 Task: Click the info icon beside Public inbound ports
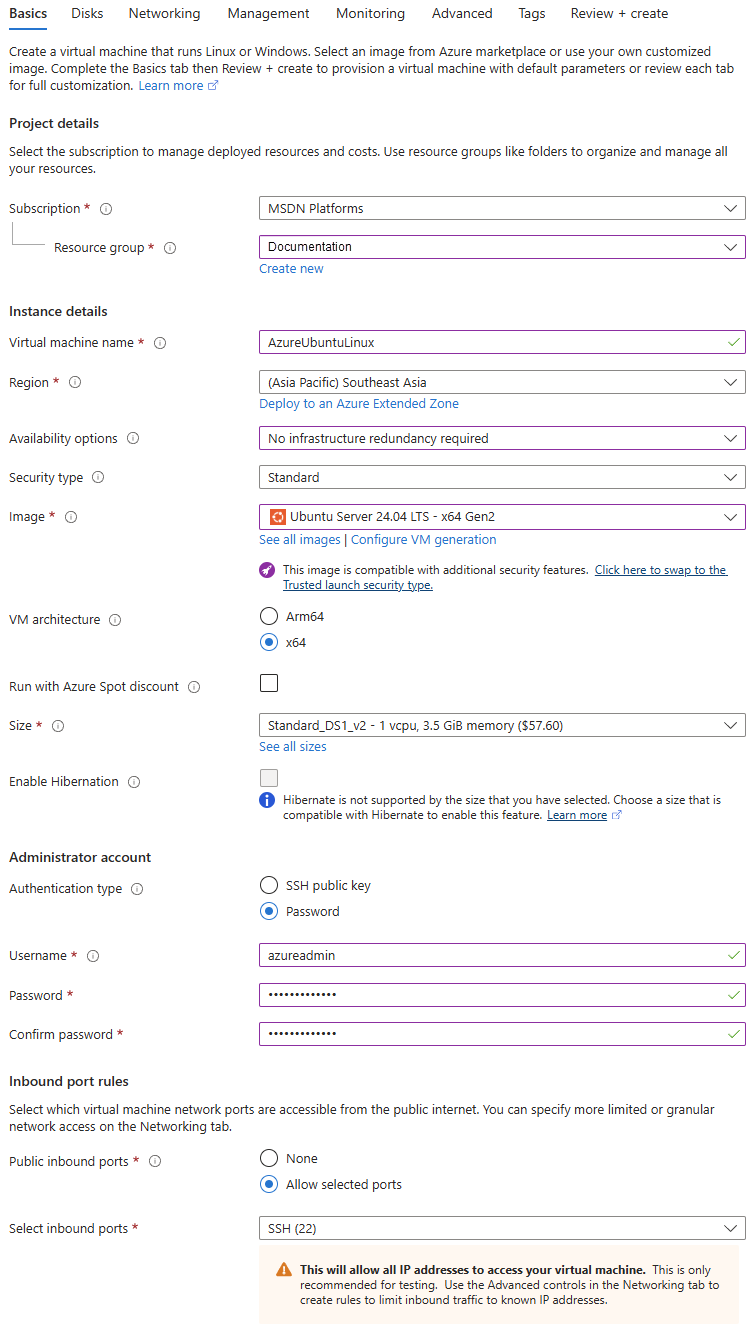[155, 1162]
